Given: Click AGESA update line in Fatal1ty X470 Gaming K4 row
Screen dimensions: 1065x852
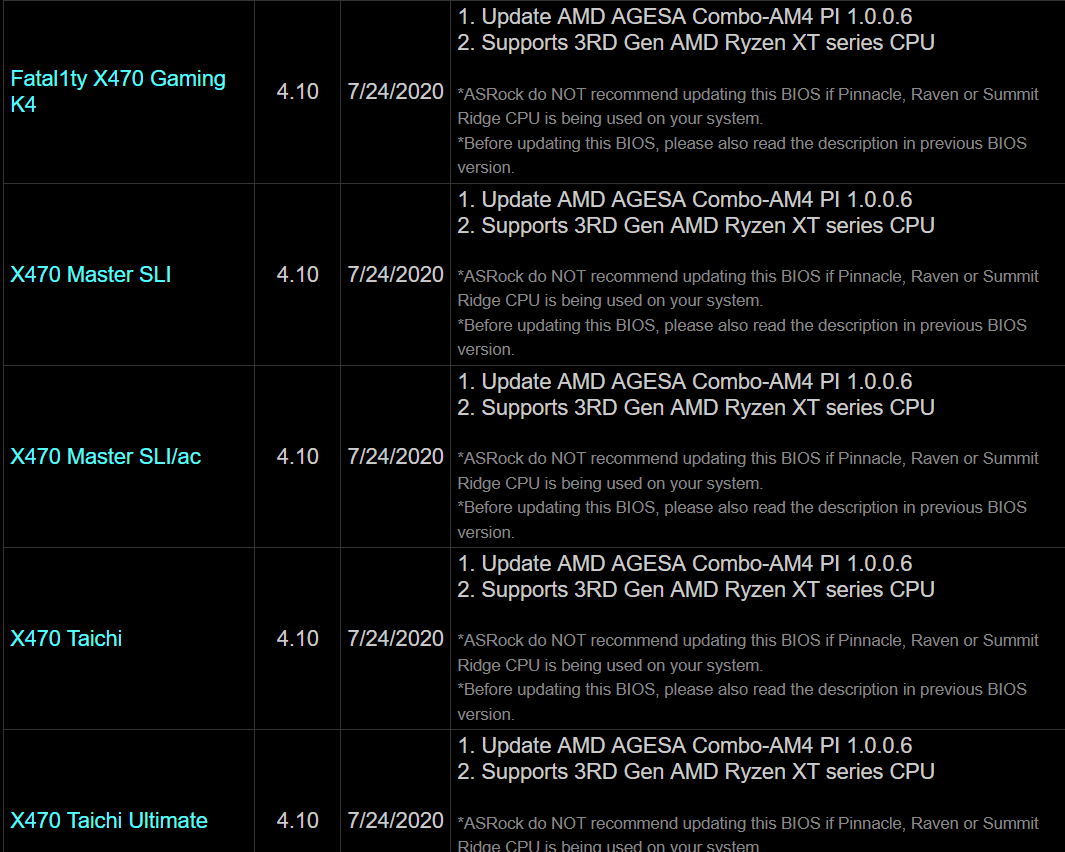Looking at the screenshot, I should [685, 17].
